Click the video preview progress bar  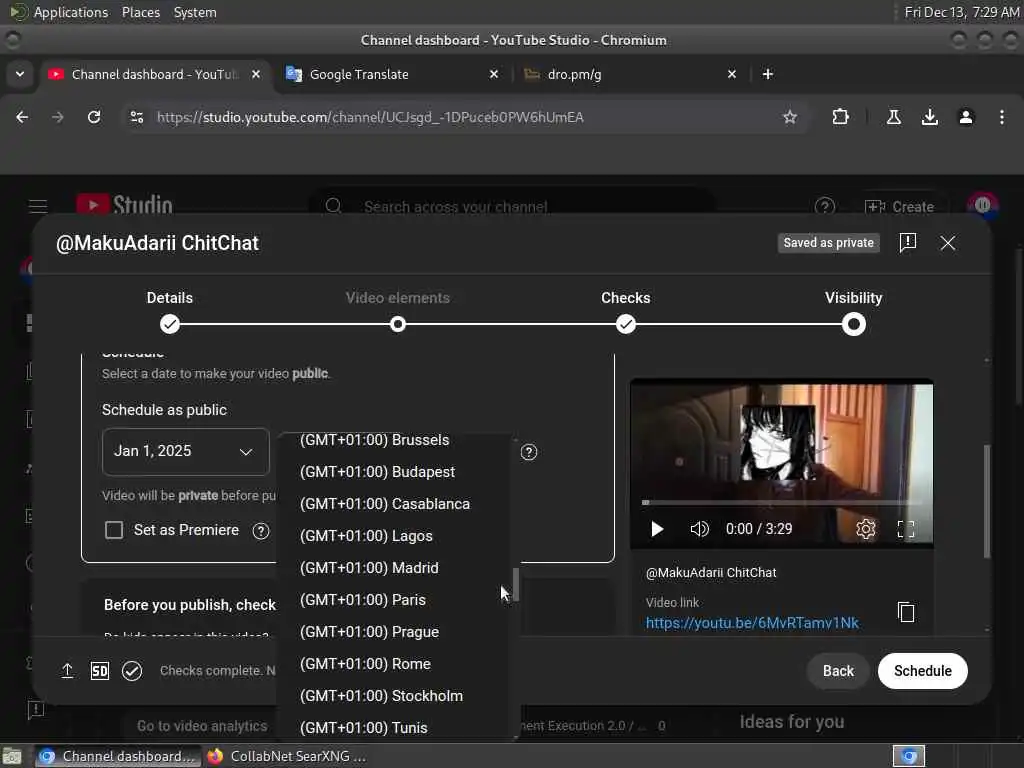780,502
